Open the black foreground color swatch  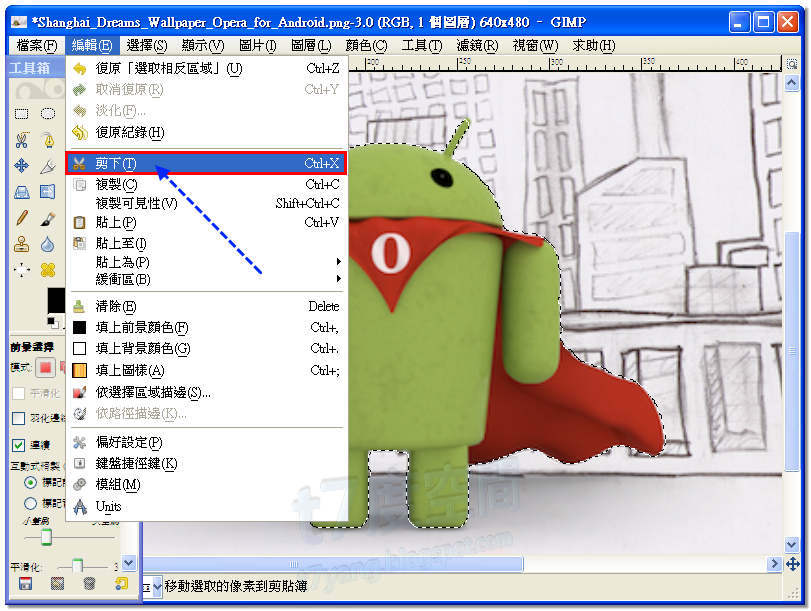[56, 300]
